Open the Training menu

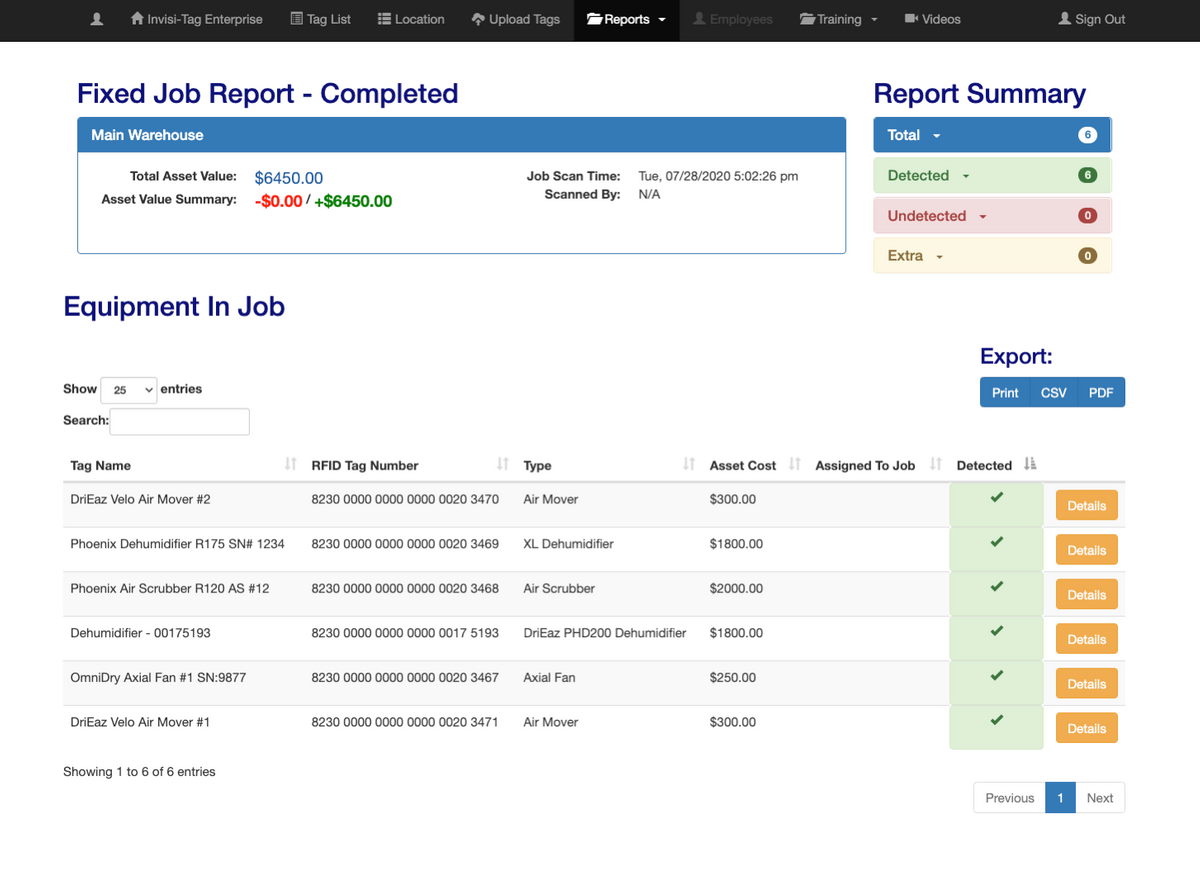click(x=838, y=19)
